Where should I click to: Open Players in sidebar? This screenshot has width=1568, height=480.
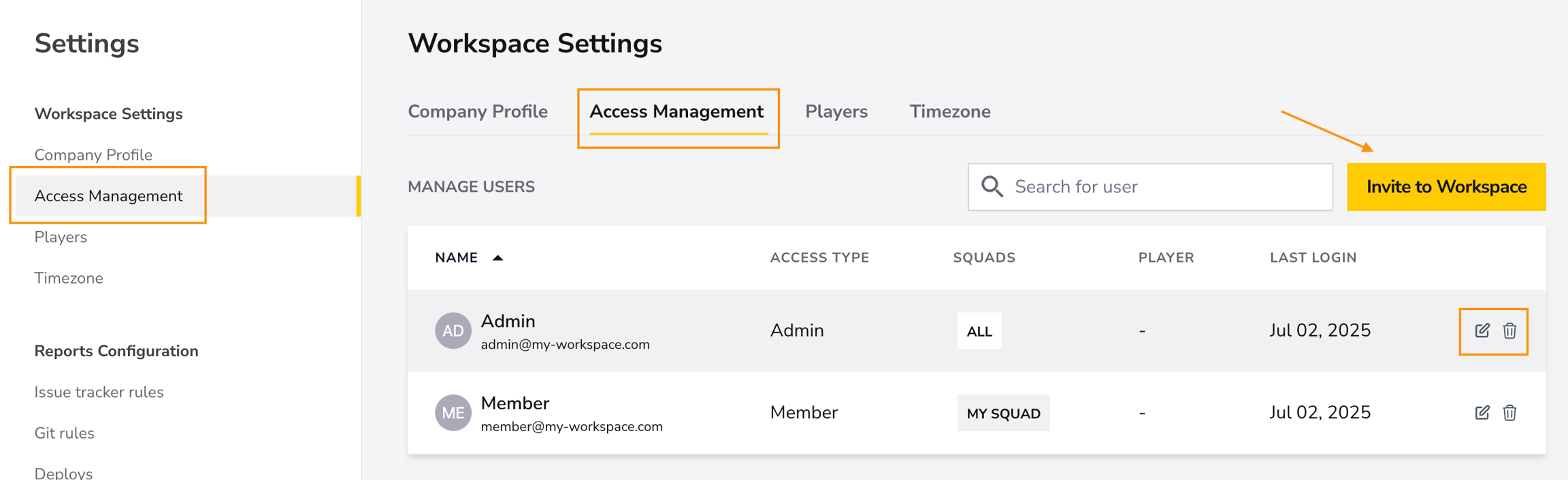61,237
